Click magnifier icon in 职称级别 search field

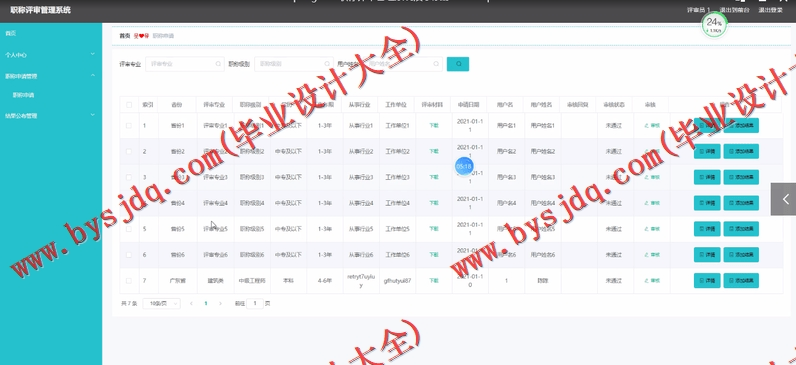pyautogui.click(x=327, y=64)
